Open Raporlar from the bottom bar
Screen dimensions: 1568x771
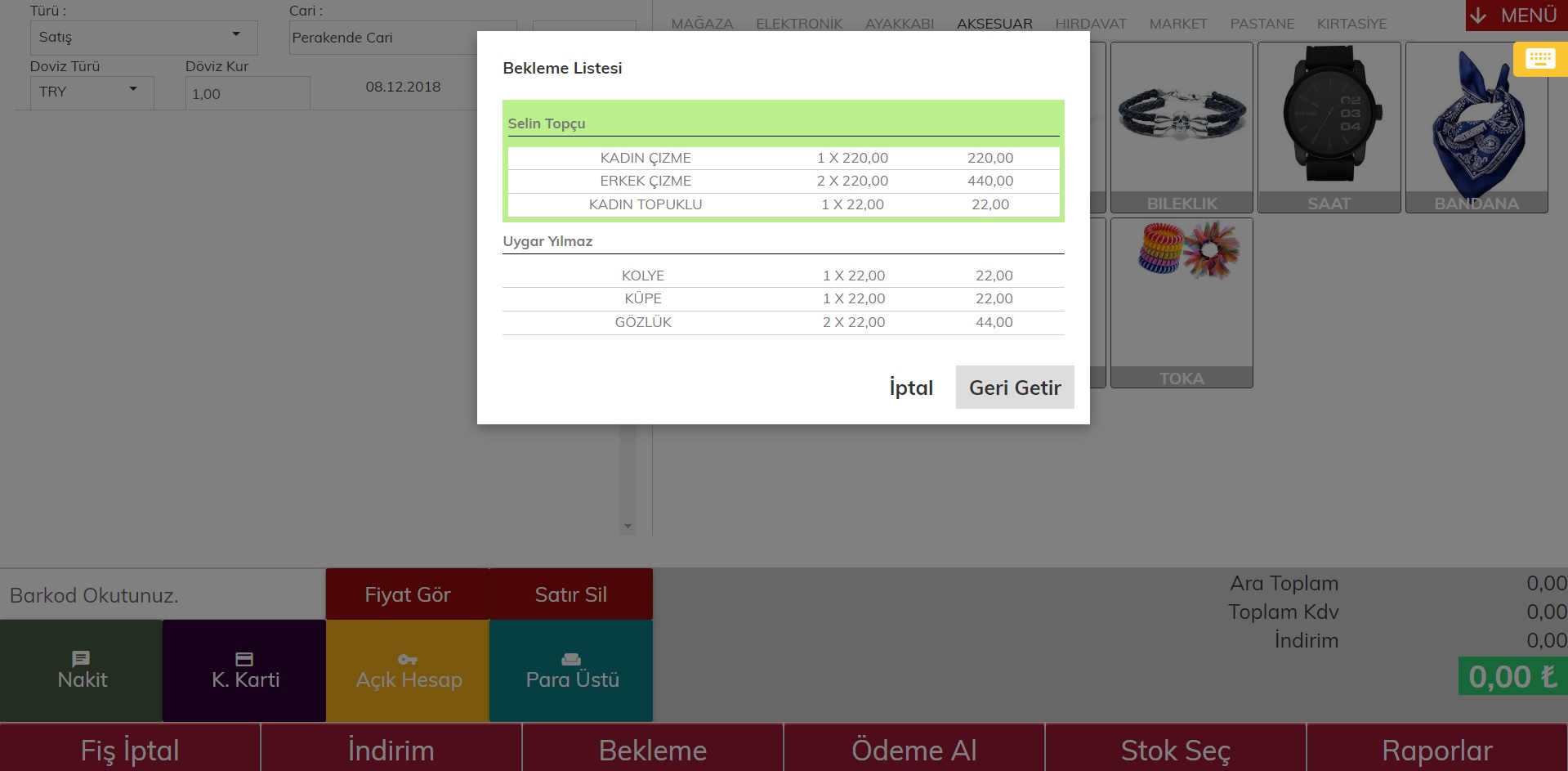(1437, 749)
